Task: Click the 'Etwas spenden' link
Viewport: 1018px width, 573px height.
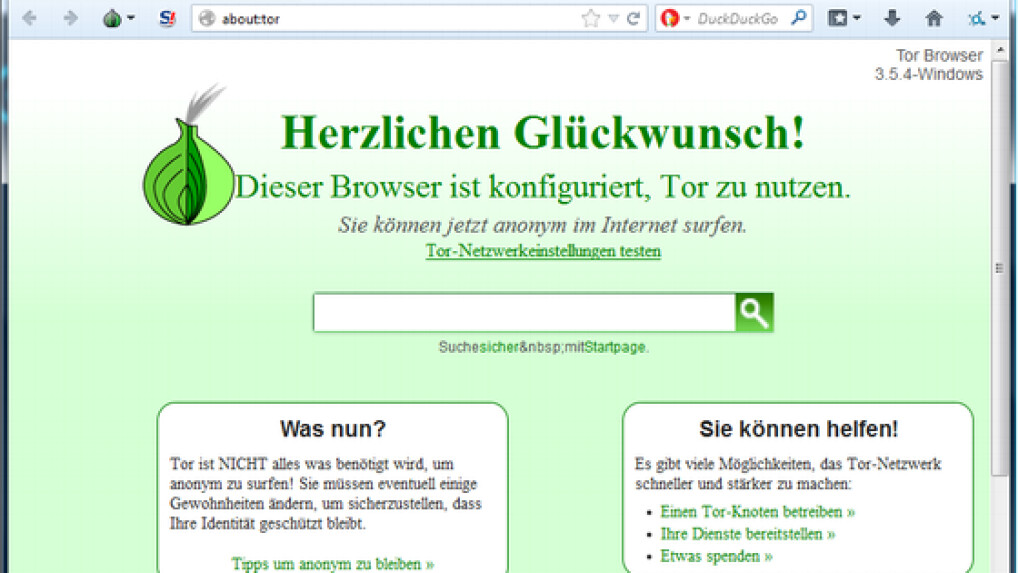Action: pyautogui.click(x=716, y=555)
